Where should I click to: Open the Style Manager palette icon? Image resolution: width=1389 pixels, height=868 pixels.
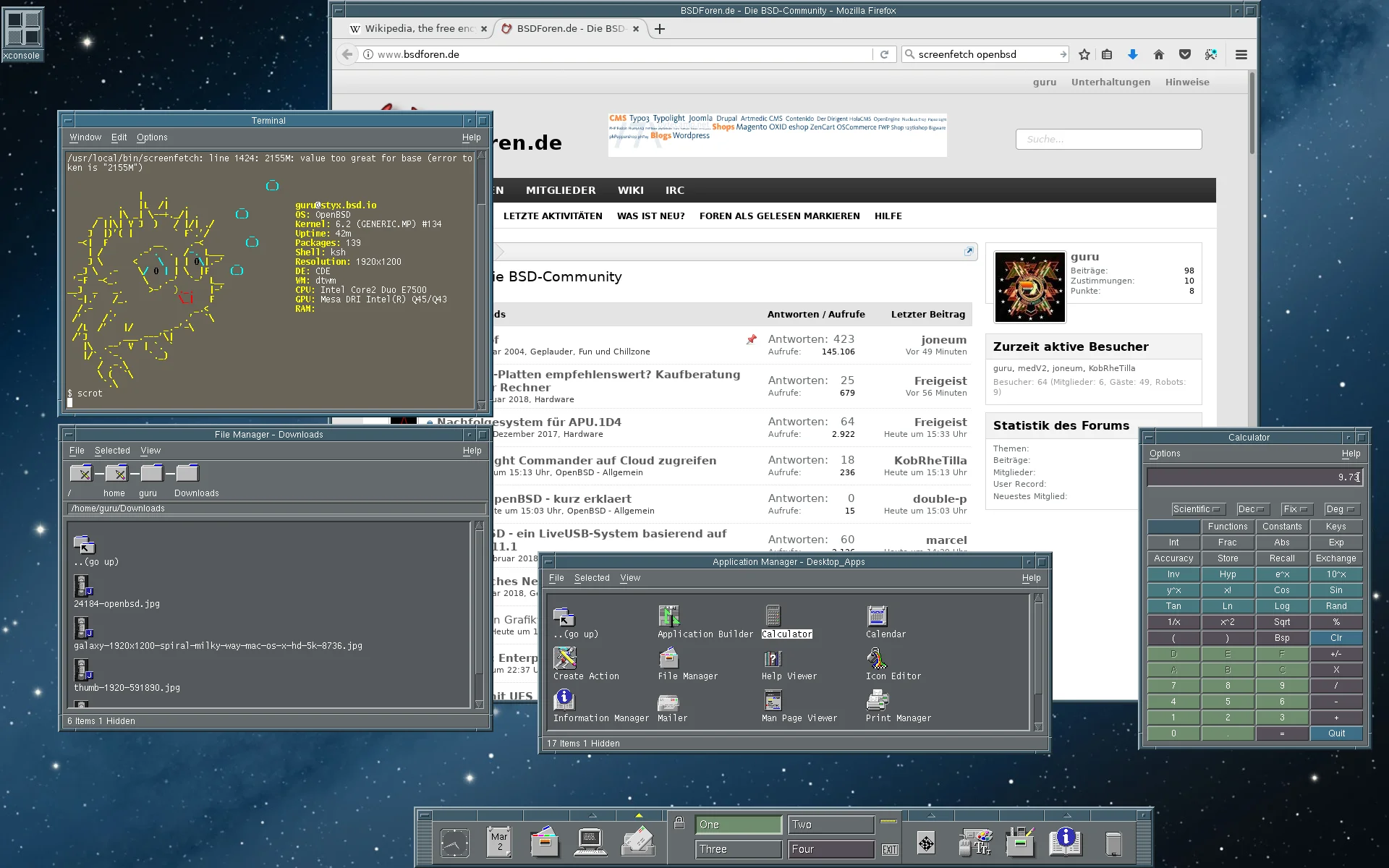click(974, 843)
